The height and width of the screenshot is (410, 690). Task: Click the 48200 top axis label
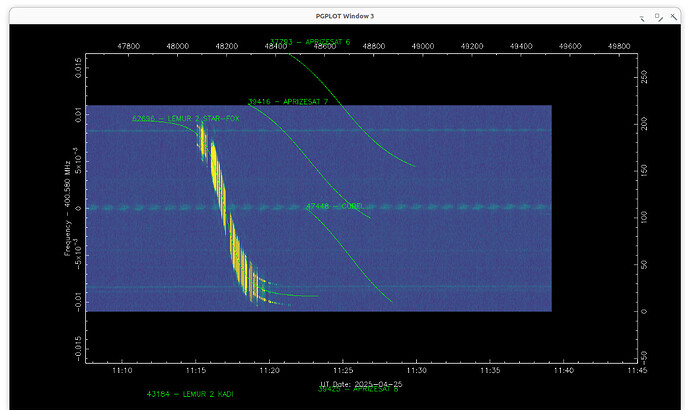click(x=227, y=46)
